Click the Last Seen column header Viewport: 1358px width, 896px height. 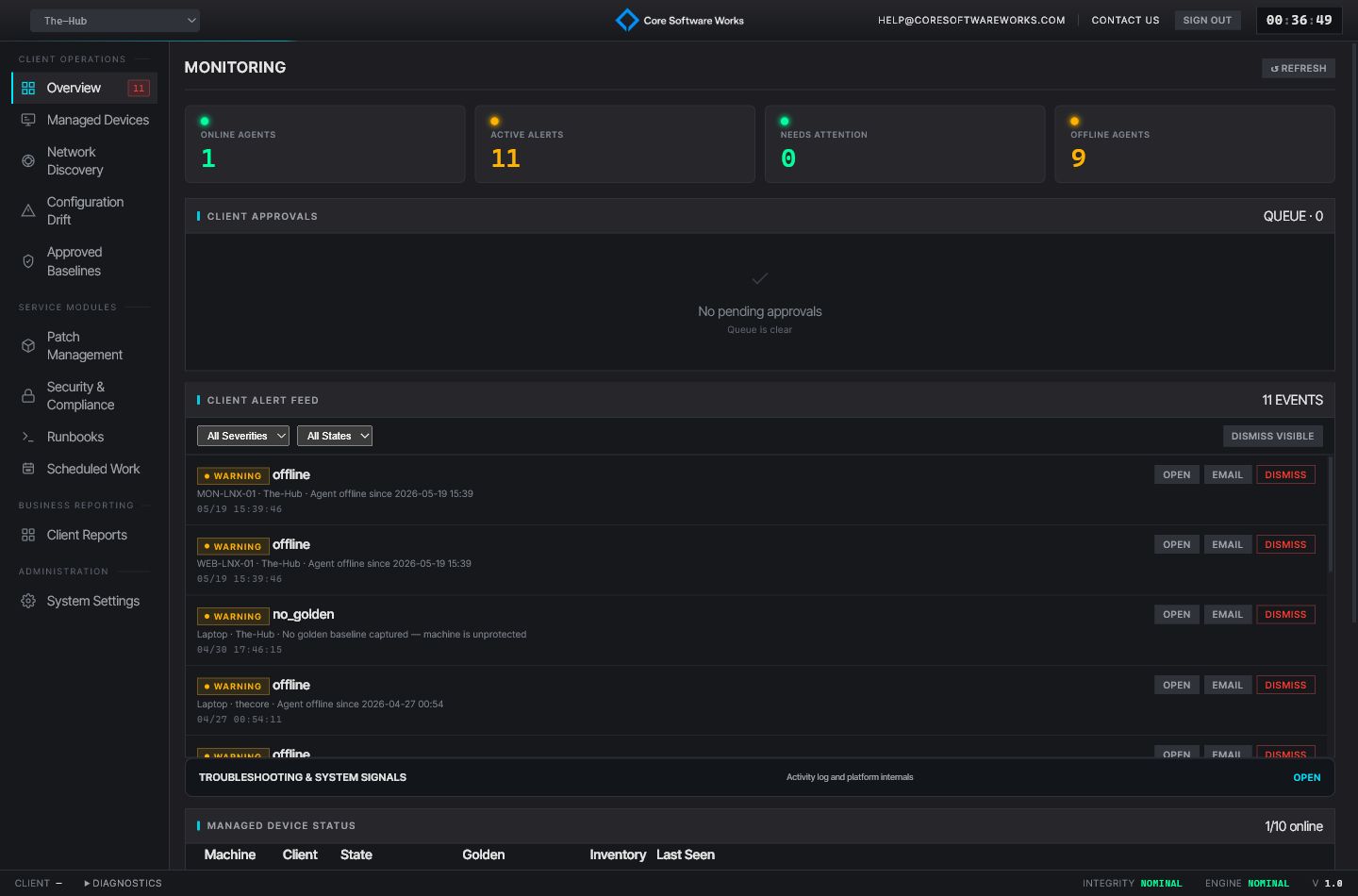click(x=686, y=855)
